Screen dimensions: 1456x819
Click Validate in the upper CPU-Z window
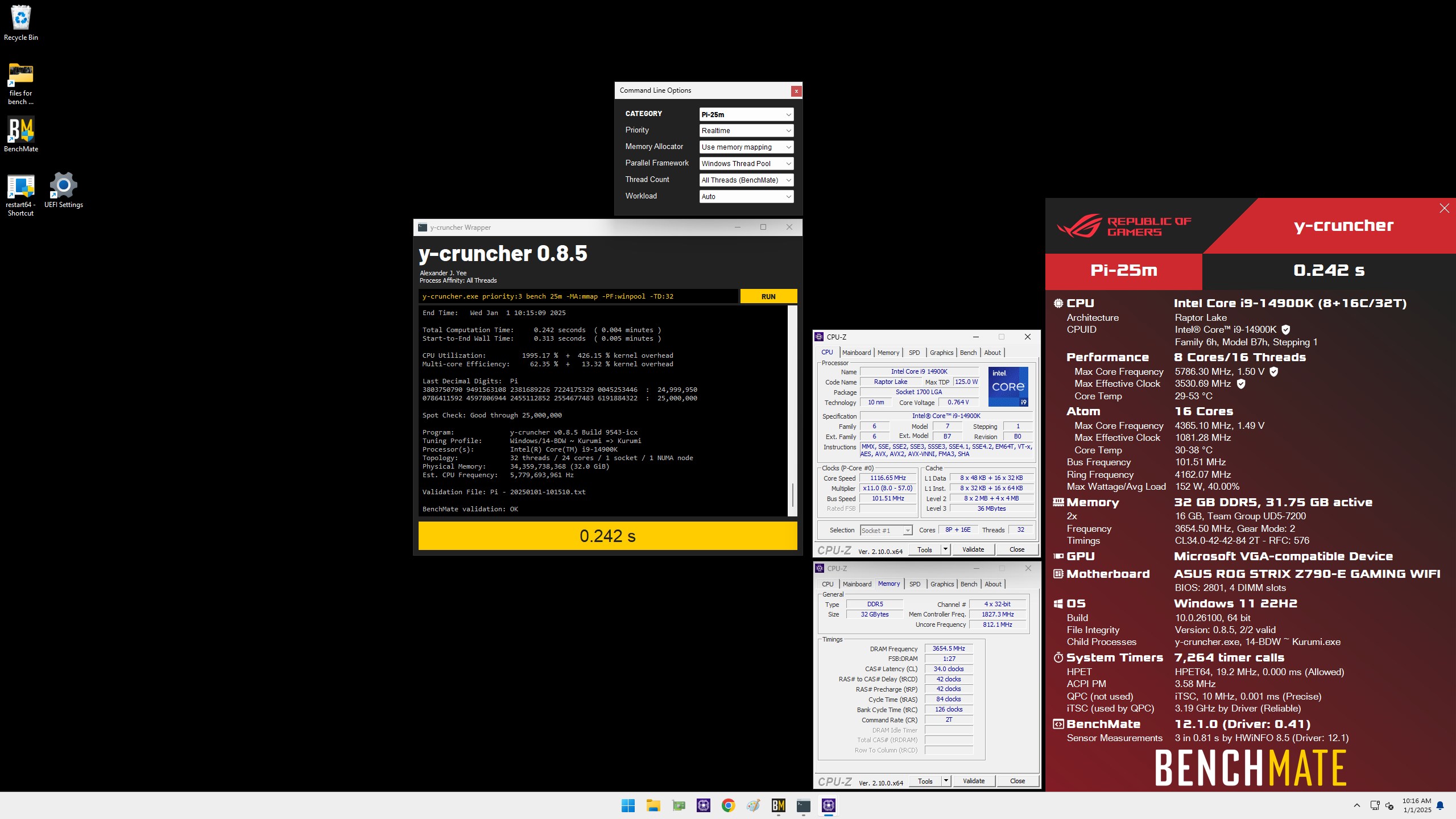973,549
